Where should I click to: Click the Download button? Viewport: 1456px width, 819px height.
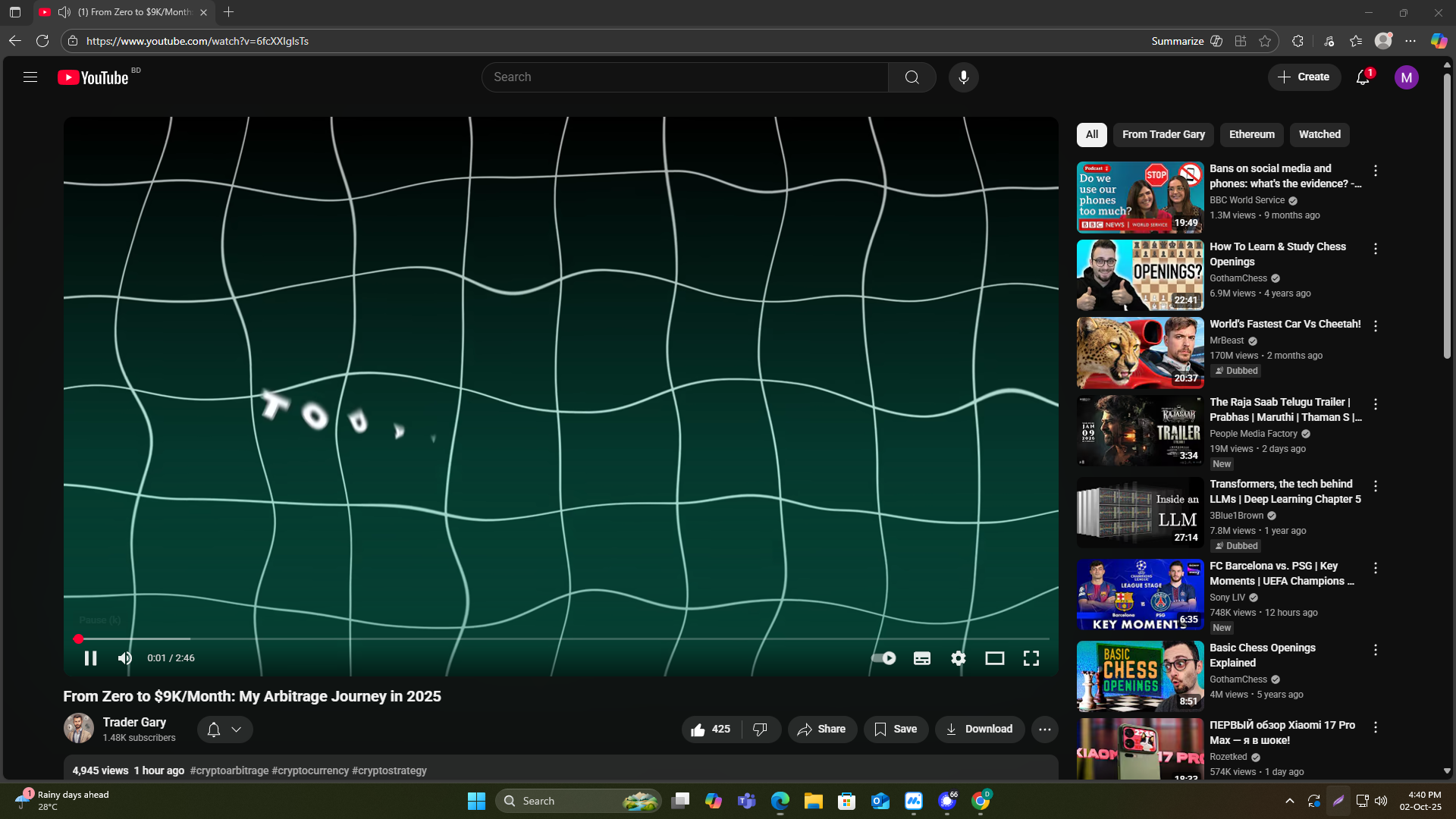coord(979,729)
